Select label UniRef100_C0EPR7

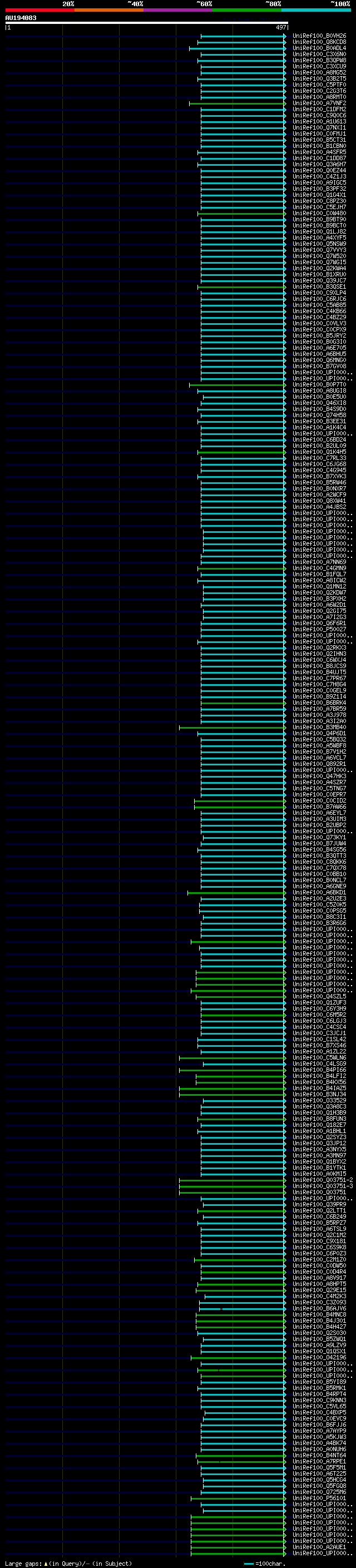click(319, 794)
